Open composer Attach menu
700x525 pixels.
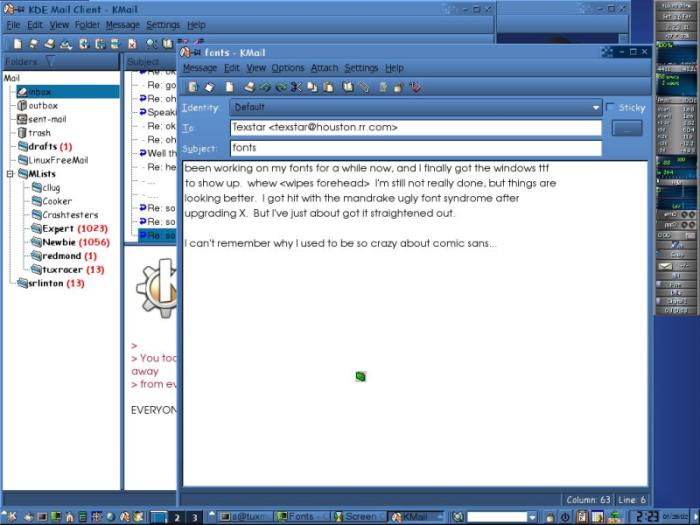tap(324, 68)
